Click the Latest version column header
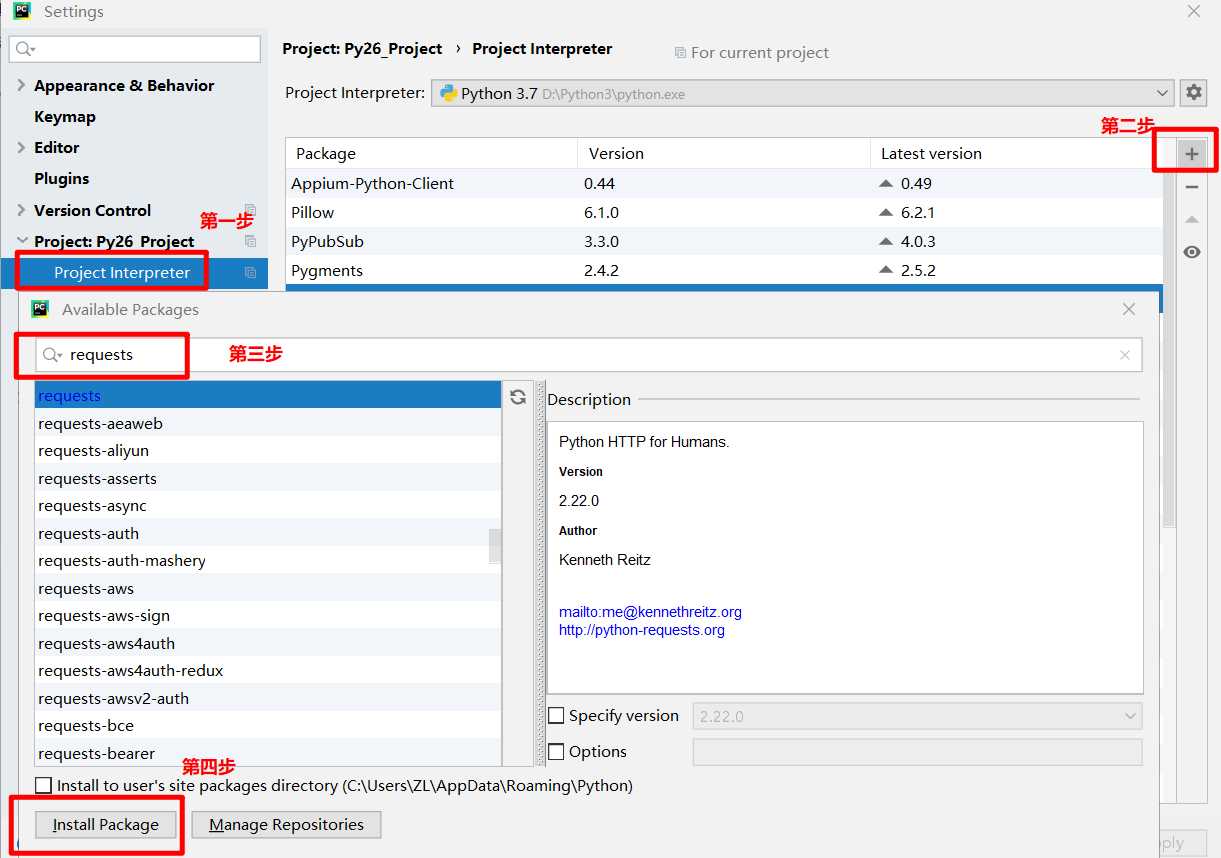The width and height of the screenshot is (1221, 858). click(x=1016, y=153)
